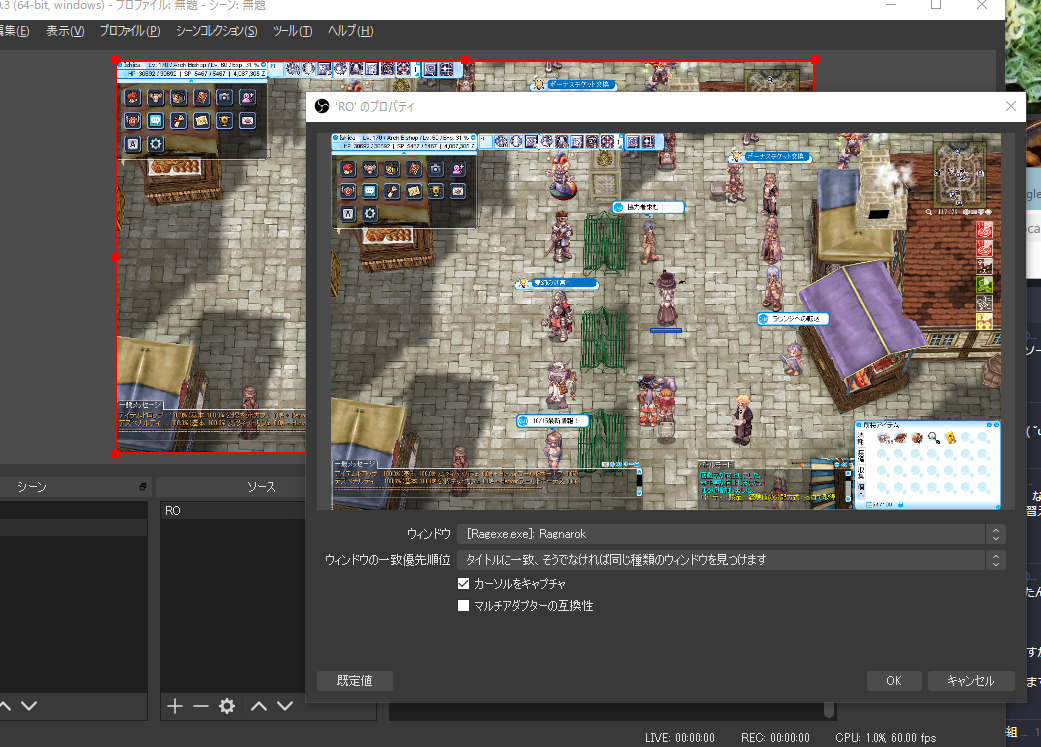Click the left-middle red transform handle
This screenshot has width=1041, height=747.
pos(116,257)
